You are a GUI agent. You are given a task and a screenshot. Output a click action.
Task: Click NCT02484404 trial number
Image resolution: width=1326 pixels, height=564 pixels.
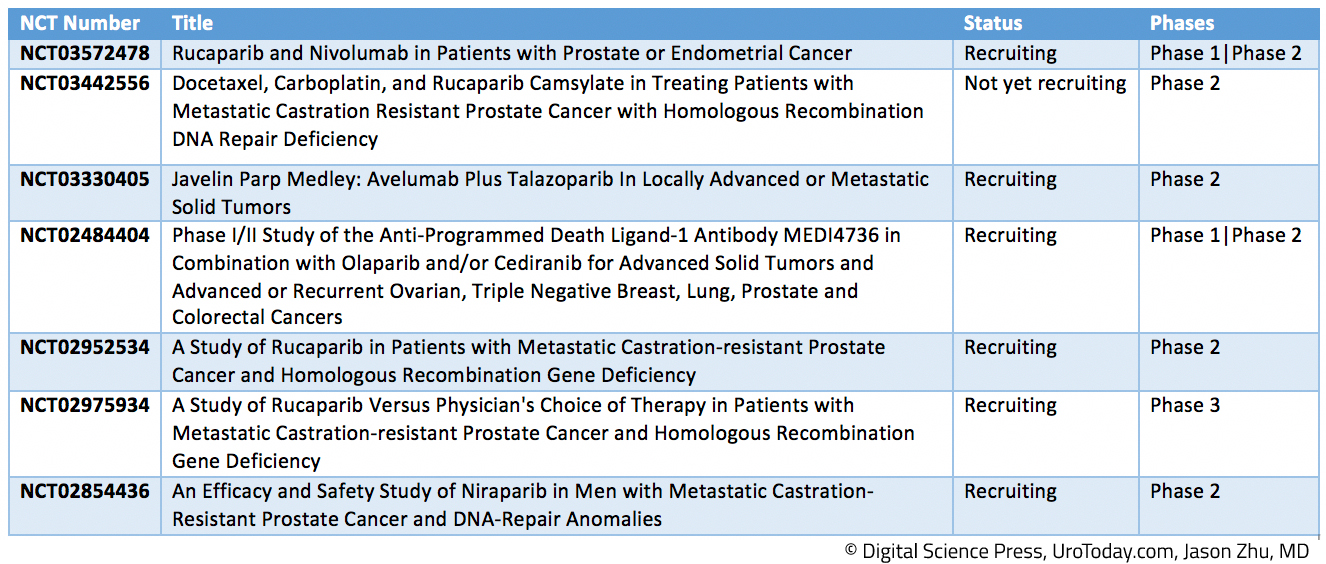point(85,235)
